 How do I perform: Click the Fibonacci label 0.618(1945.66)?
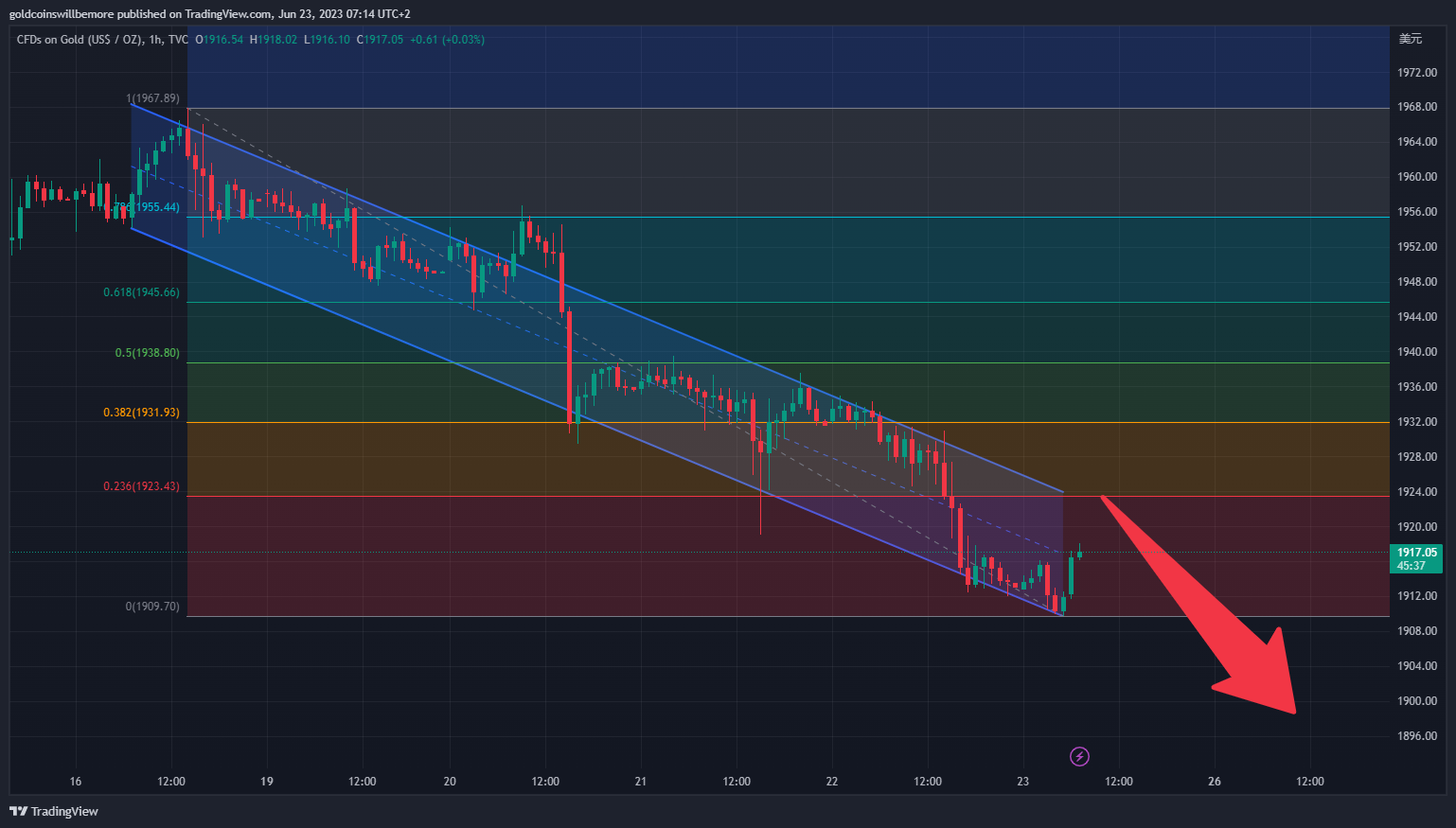point(141,292)
